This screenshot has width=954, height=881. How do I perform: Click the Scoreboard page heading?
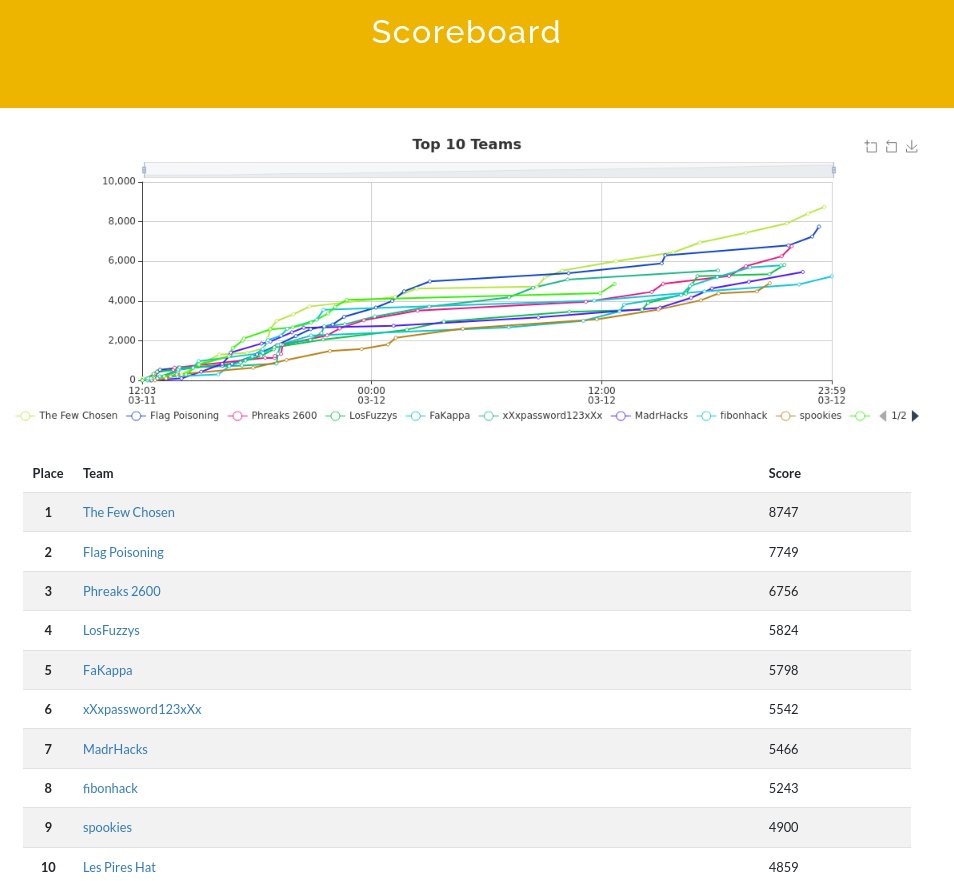[466, 32]
